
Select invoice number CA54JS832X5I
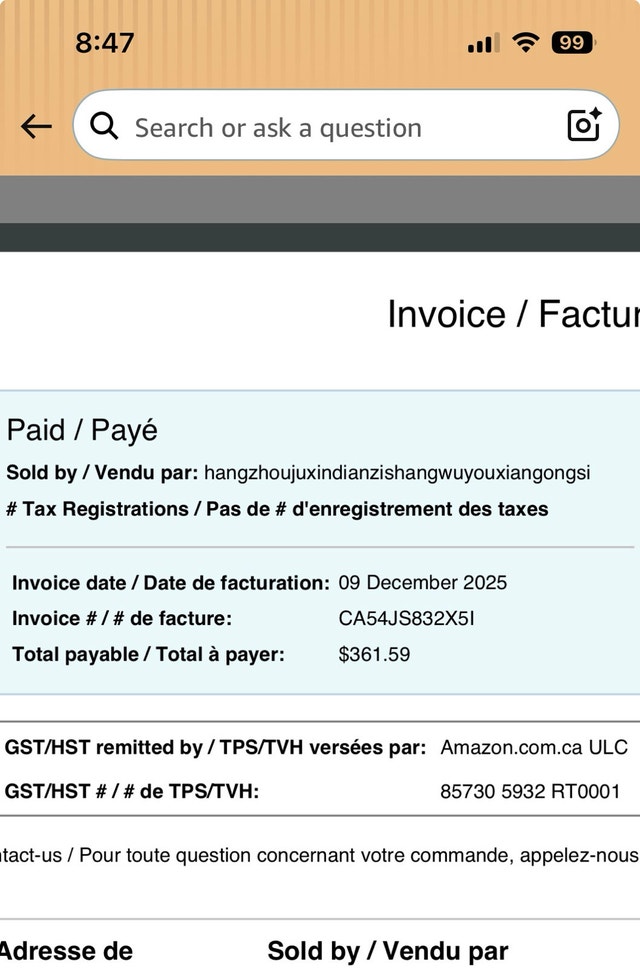click(406, 619)
